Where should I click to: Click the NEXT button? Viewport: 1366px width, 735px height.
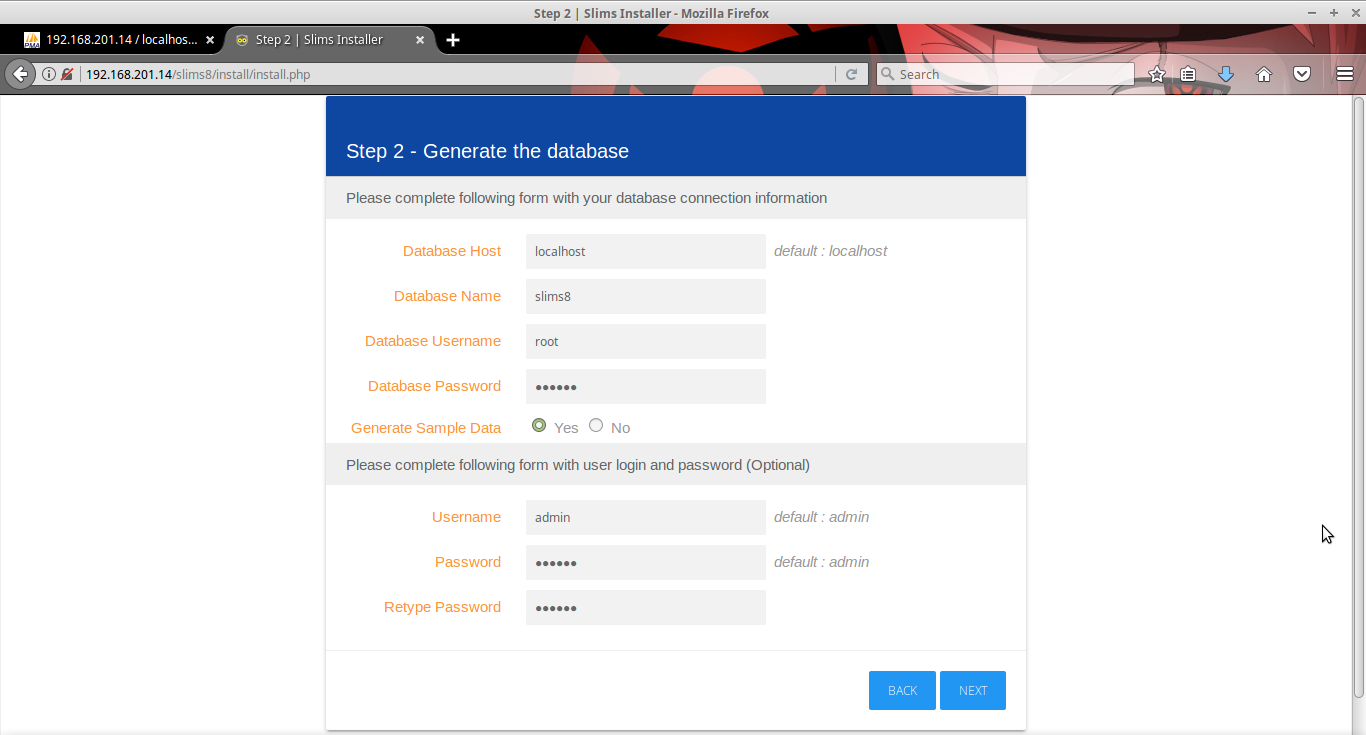coord(973,691)
